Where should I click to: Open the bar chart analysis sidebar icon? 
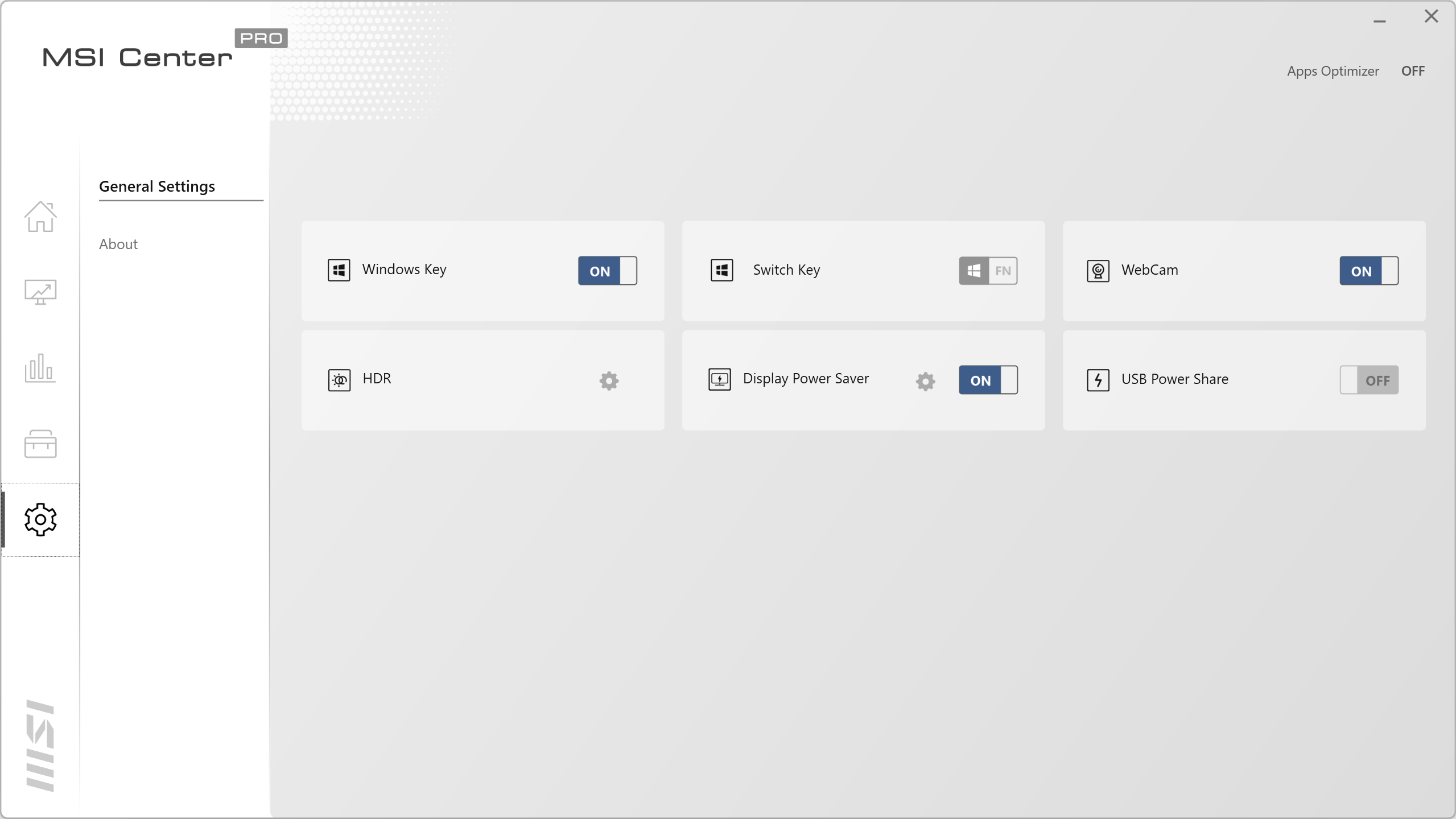coord(40,368)
